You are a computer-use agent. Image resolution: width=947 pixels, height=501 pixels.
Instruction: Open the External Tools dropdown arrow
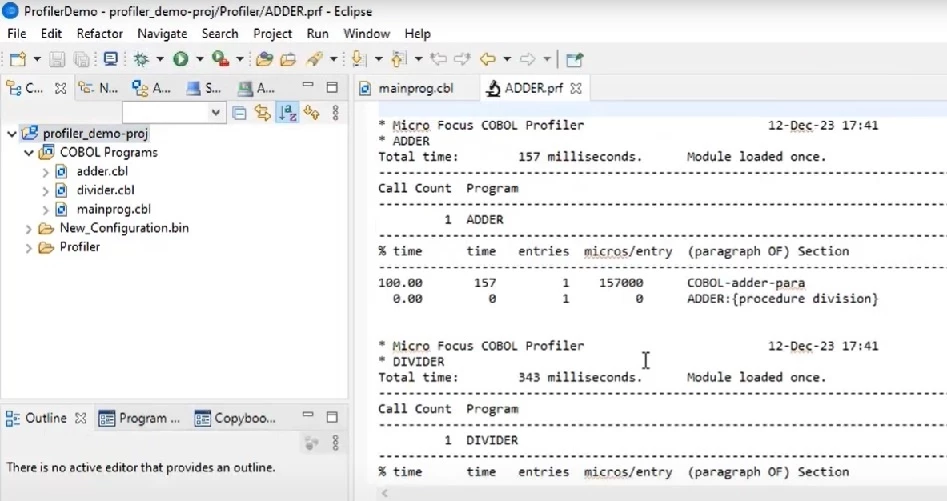[240, 59]
